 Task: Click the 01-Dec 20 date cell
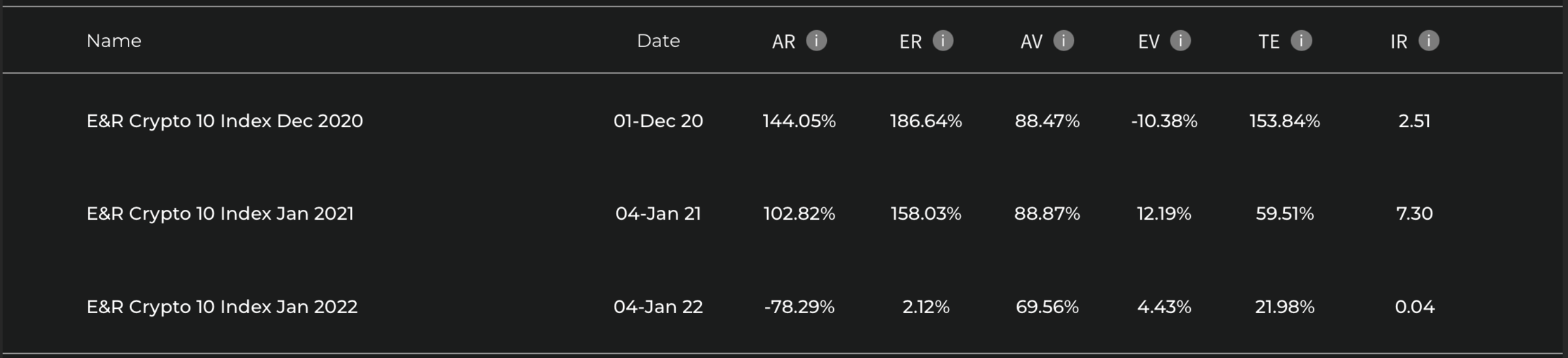[658, 121]
